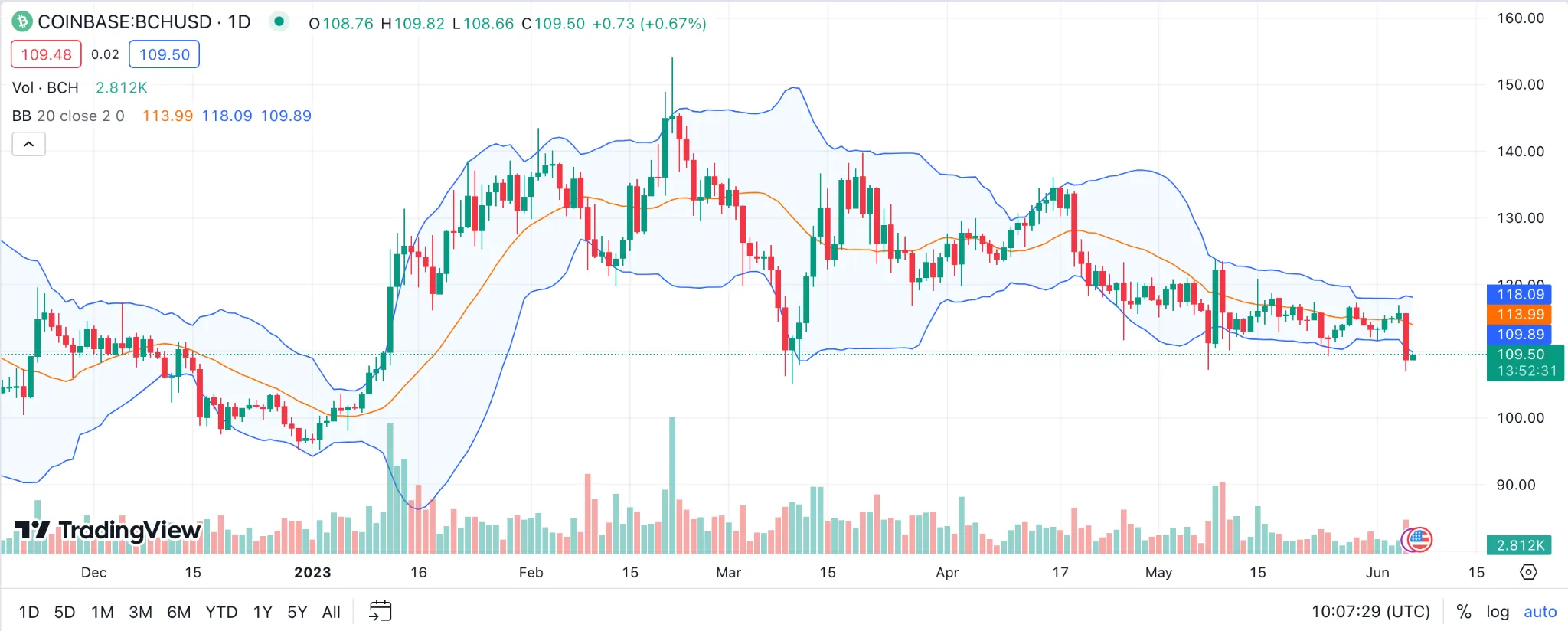Screen dimensions: 1568x631
Task: Click the Vol · BCH indicator label
Action: (x=45, y=87)
